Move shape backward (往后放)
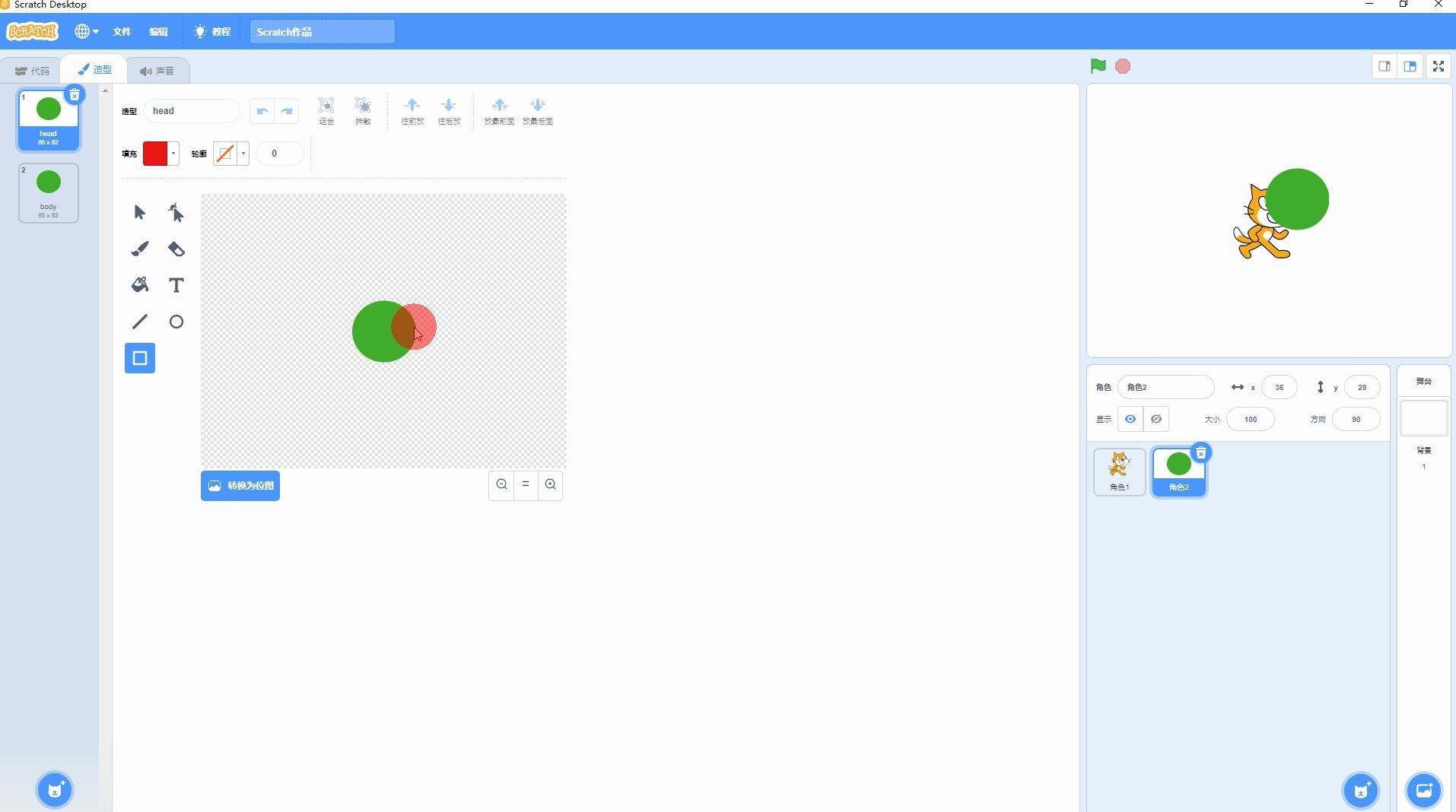 point(449,111)
